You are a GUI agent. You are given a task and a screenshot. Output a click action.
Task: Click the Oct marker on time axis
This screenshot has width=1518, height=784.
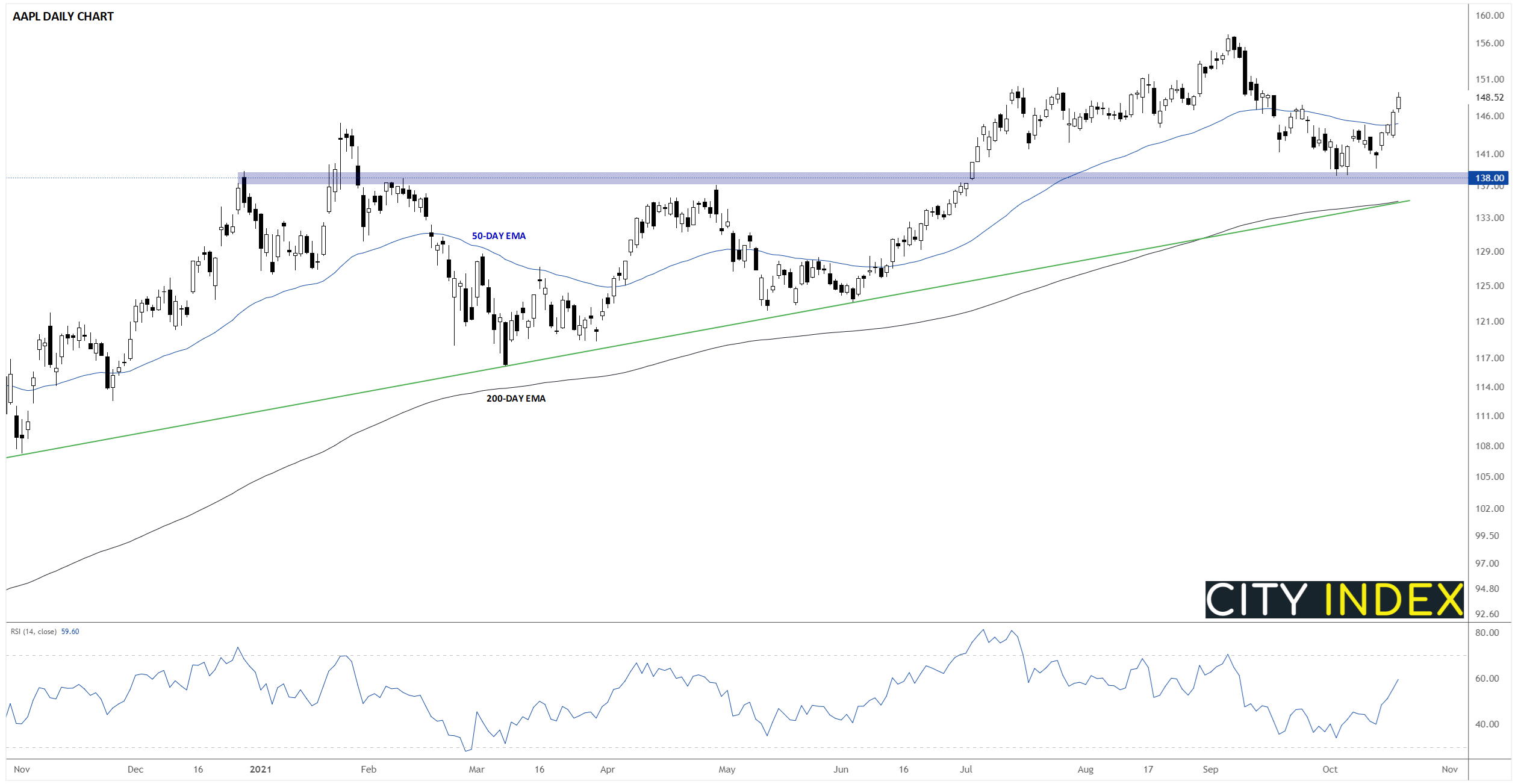pyautogui.click(x=1330, y=770)
